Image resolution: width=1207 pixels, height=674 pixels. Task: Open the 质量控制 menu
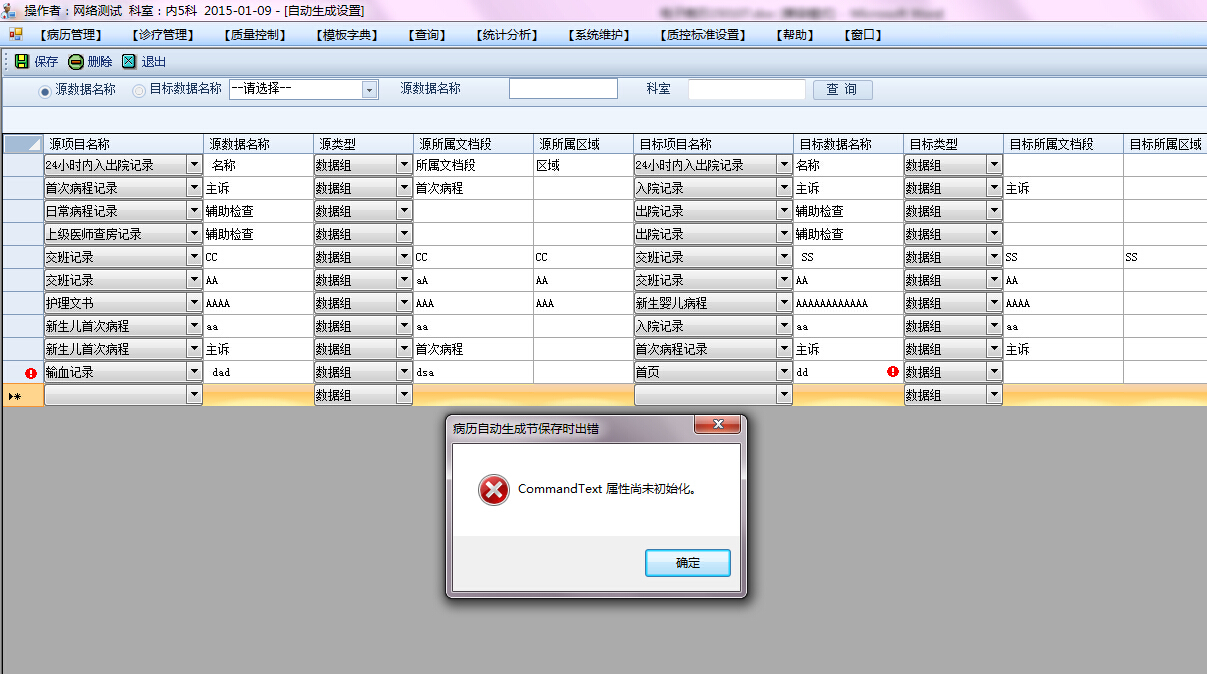tap(256, 35)
